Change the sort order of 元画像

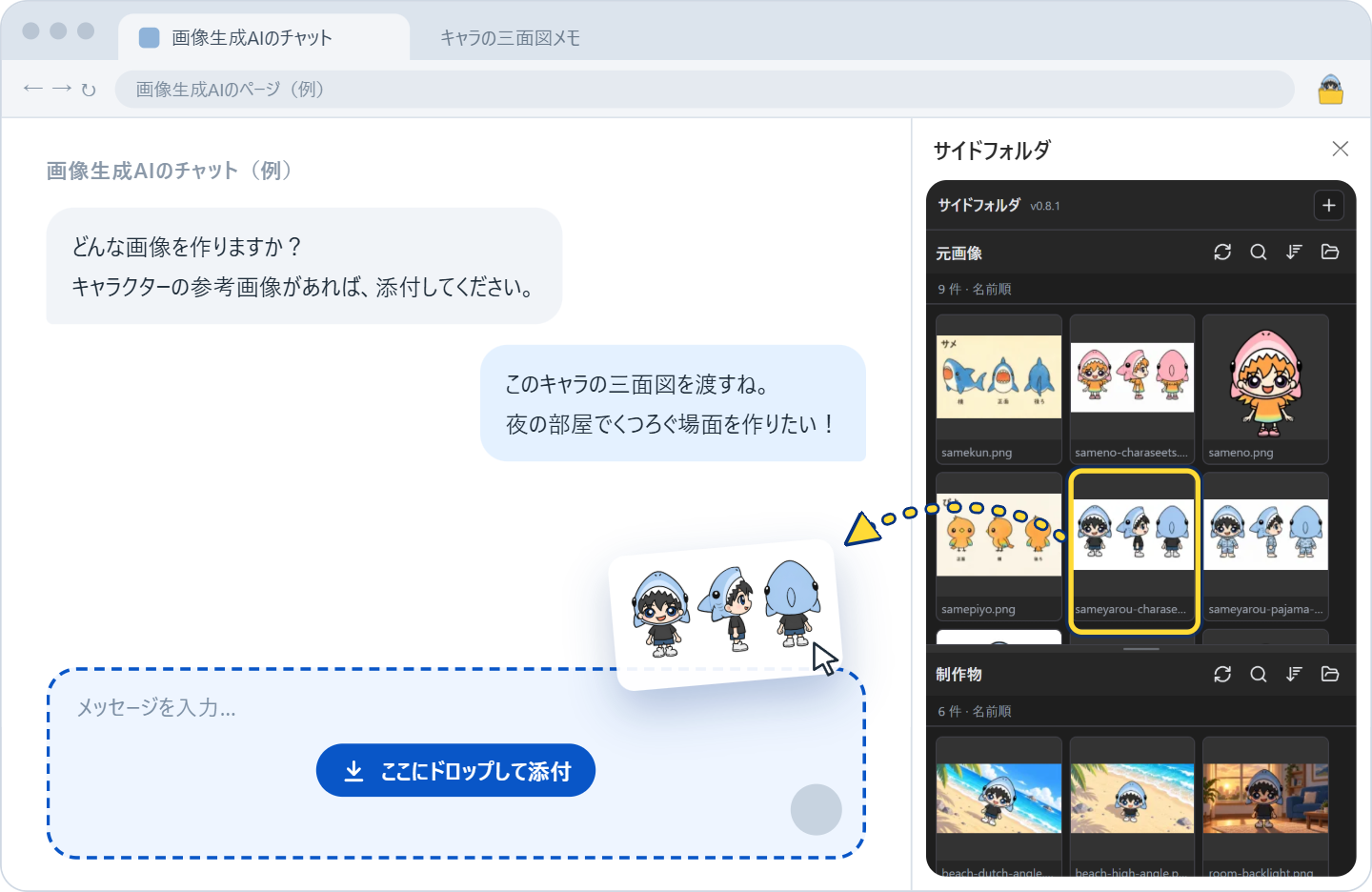[1294, 252]
